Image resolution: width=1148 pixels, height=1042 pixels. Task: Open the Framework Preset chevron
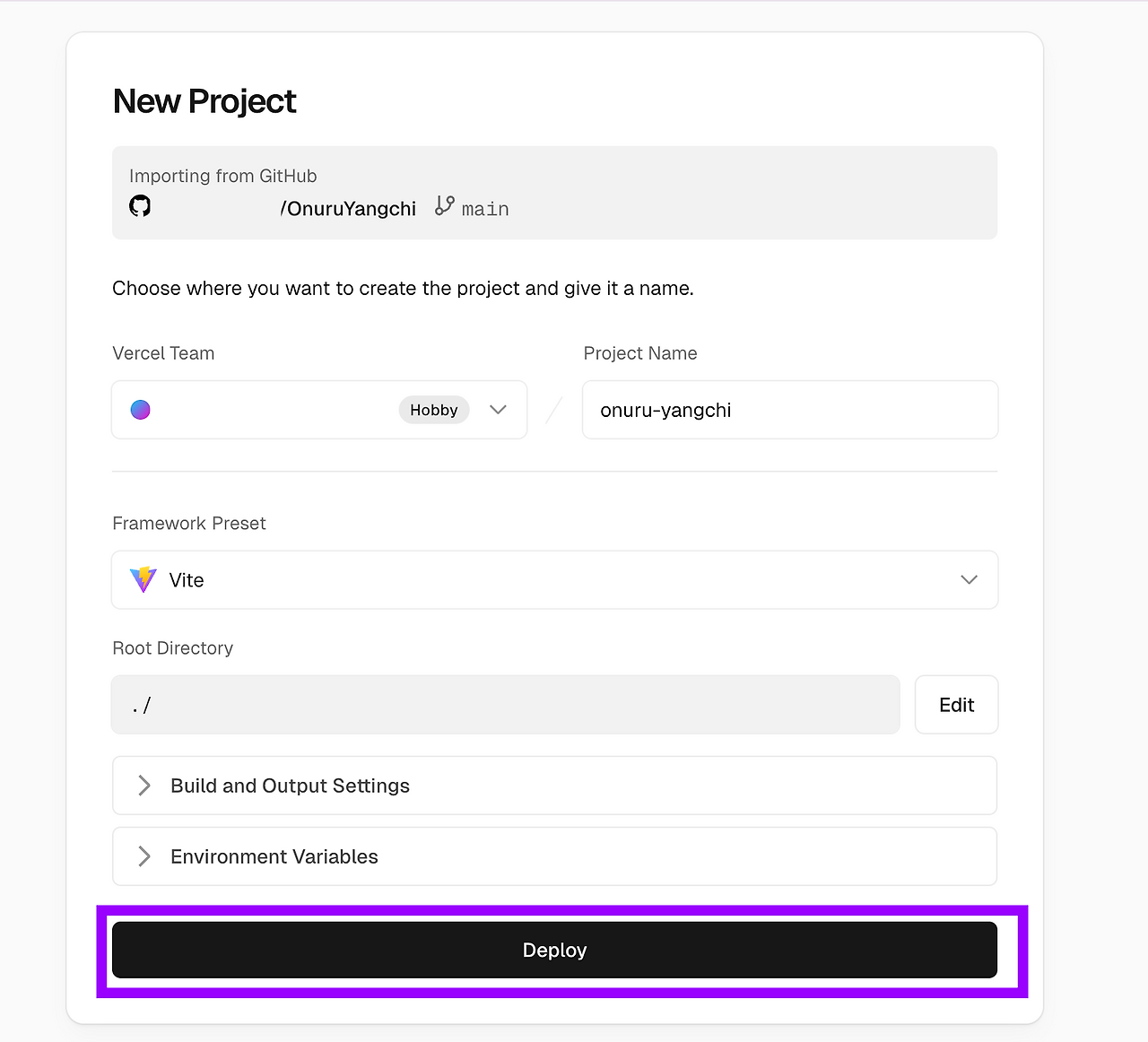[969, 580]
